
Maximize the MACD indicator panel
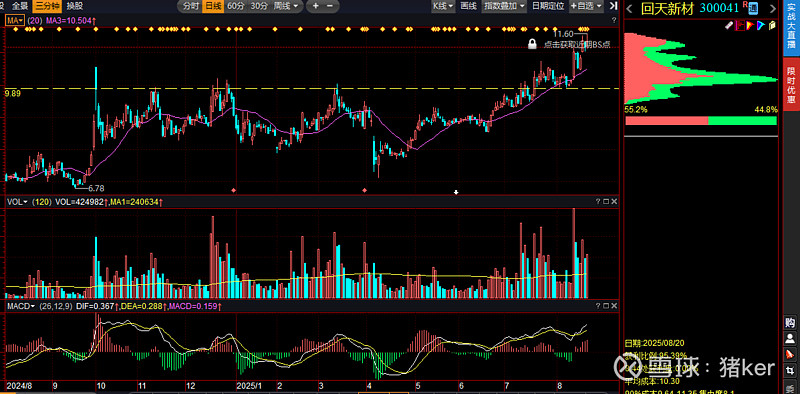(x=606, y=306)
